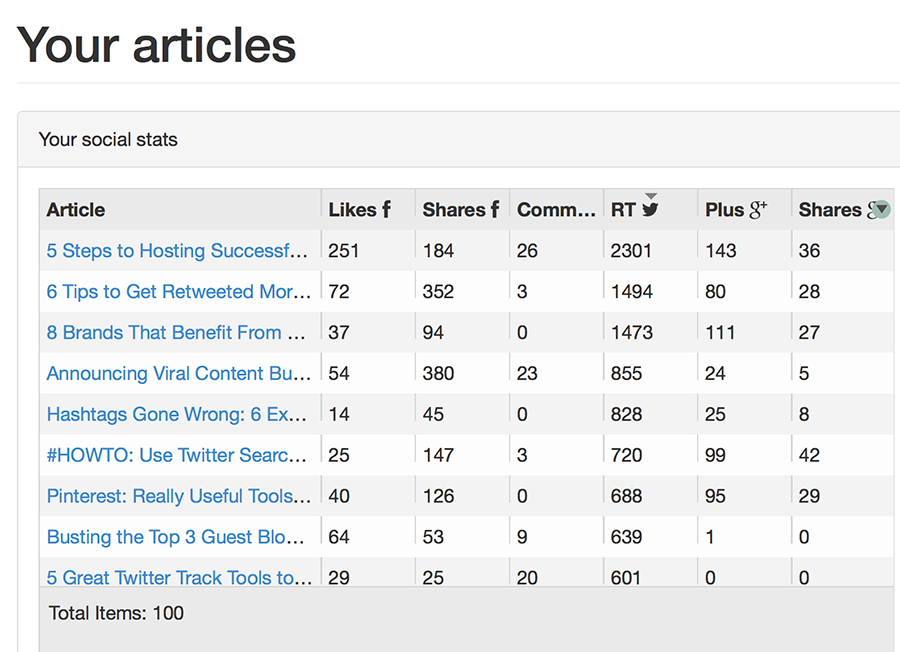Open 'Pinterest: Really Useful Tools…' article
The width and height of the screenshot is (900, 652).
click(178, 497)
